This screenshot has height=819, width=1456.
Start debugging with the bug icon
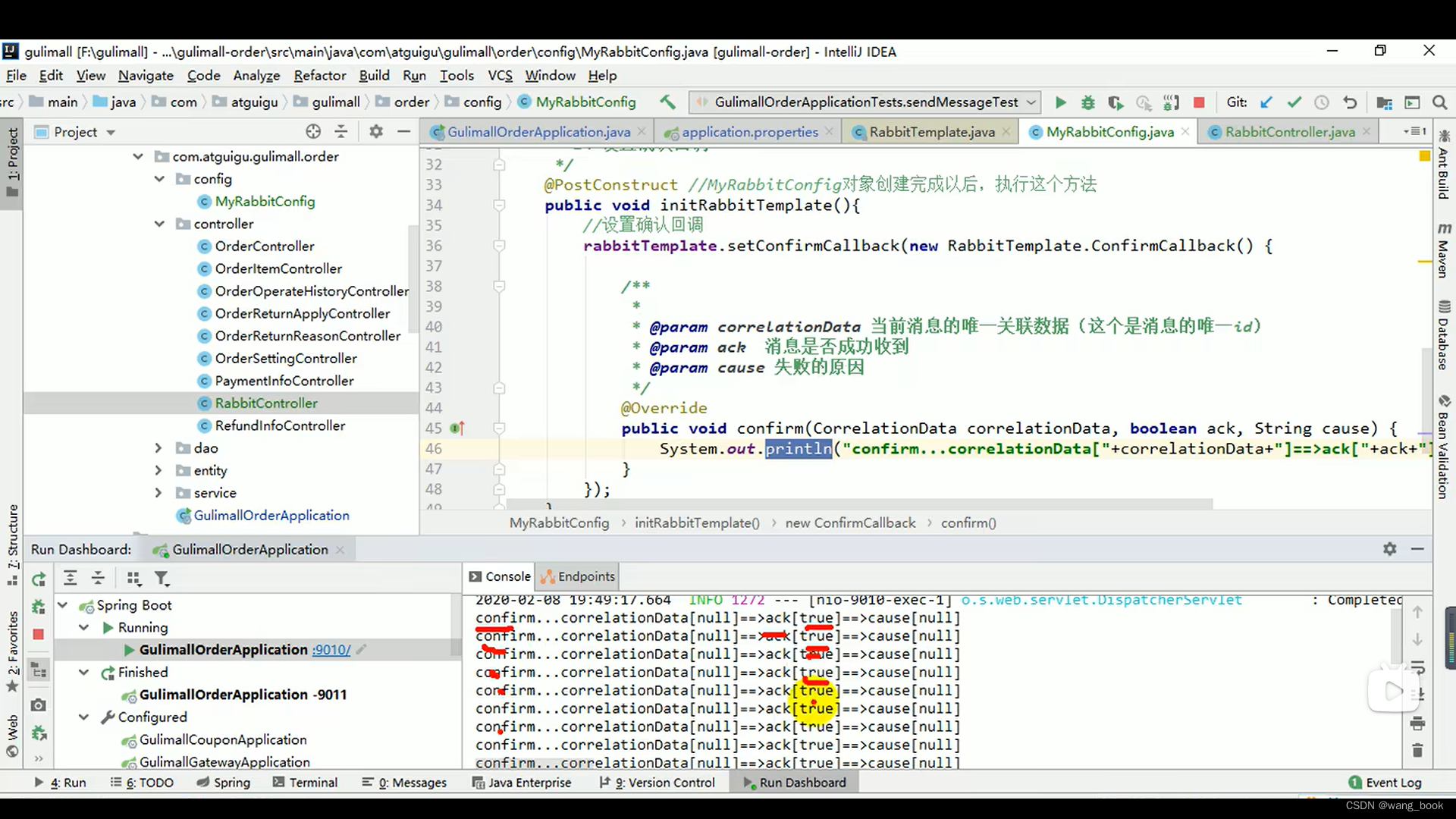point(1087,102)
